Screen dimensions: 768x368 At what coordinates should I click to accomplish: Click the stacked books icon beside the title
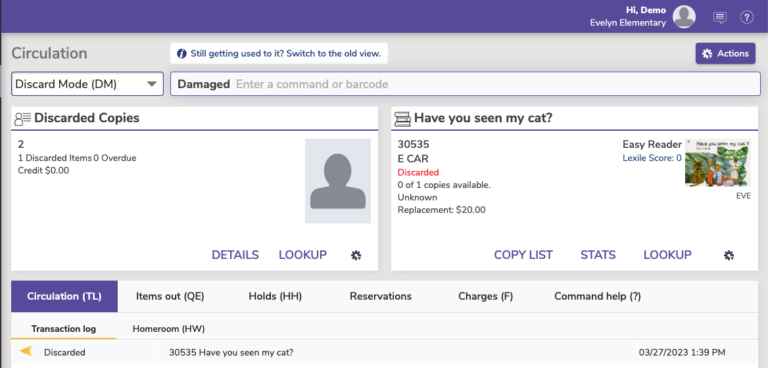(x=403, y=118)
